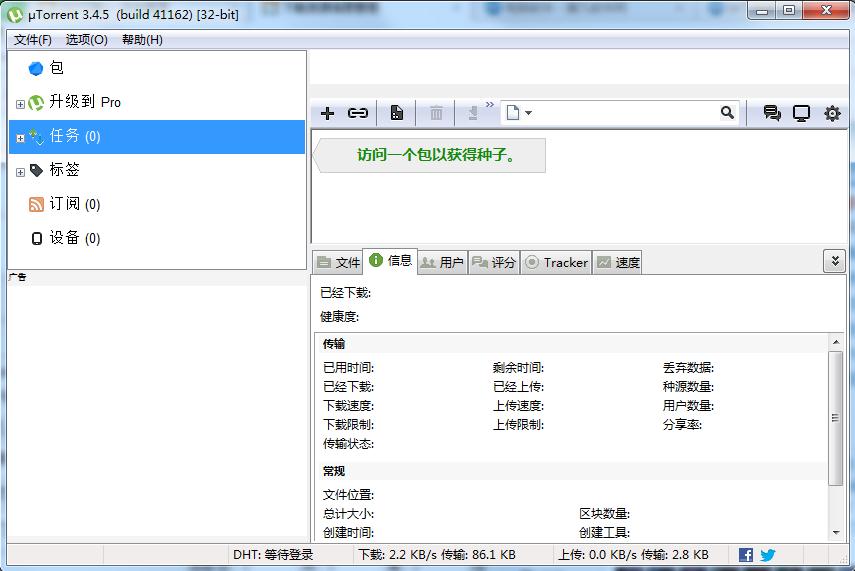The height and width of the screenshot is (571, 855).
Task: Click the RSS icon beside 订阅
Action: (x=36, y=205)
